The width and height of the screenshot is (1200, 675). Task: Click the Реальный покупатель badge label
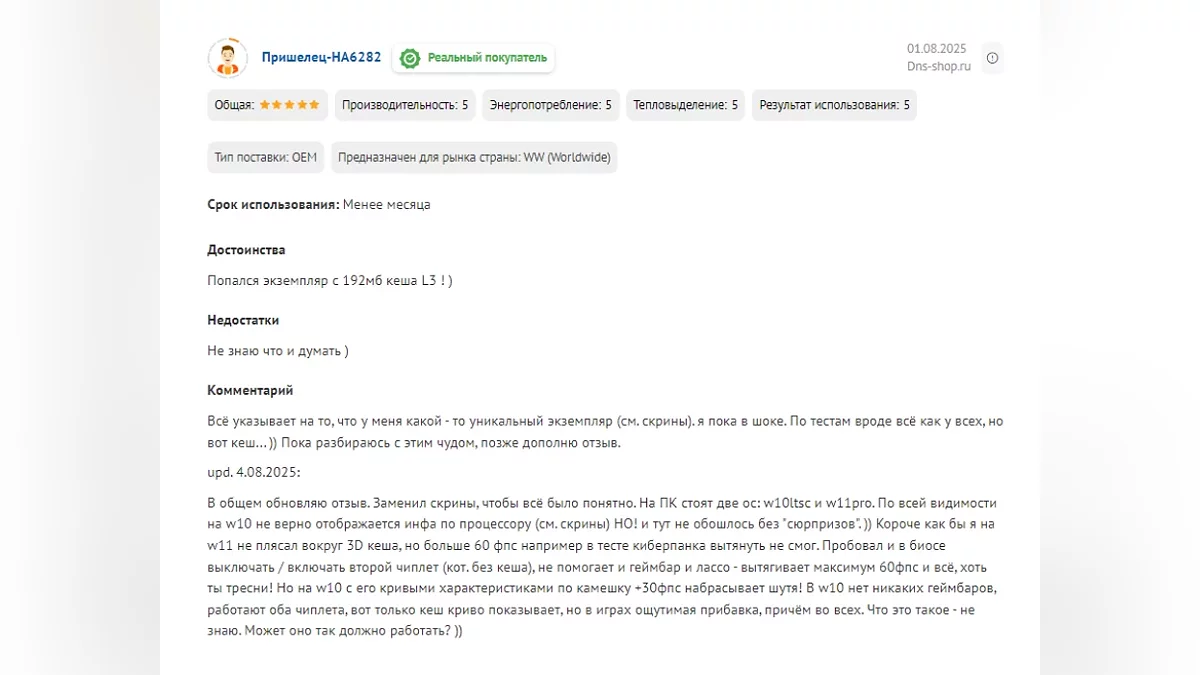(487, 58)
